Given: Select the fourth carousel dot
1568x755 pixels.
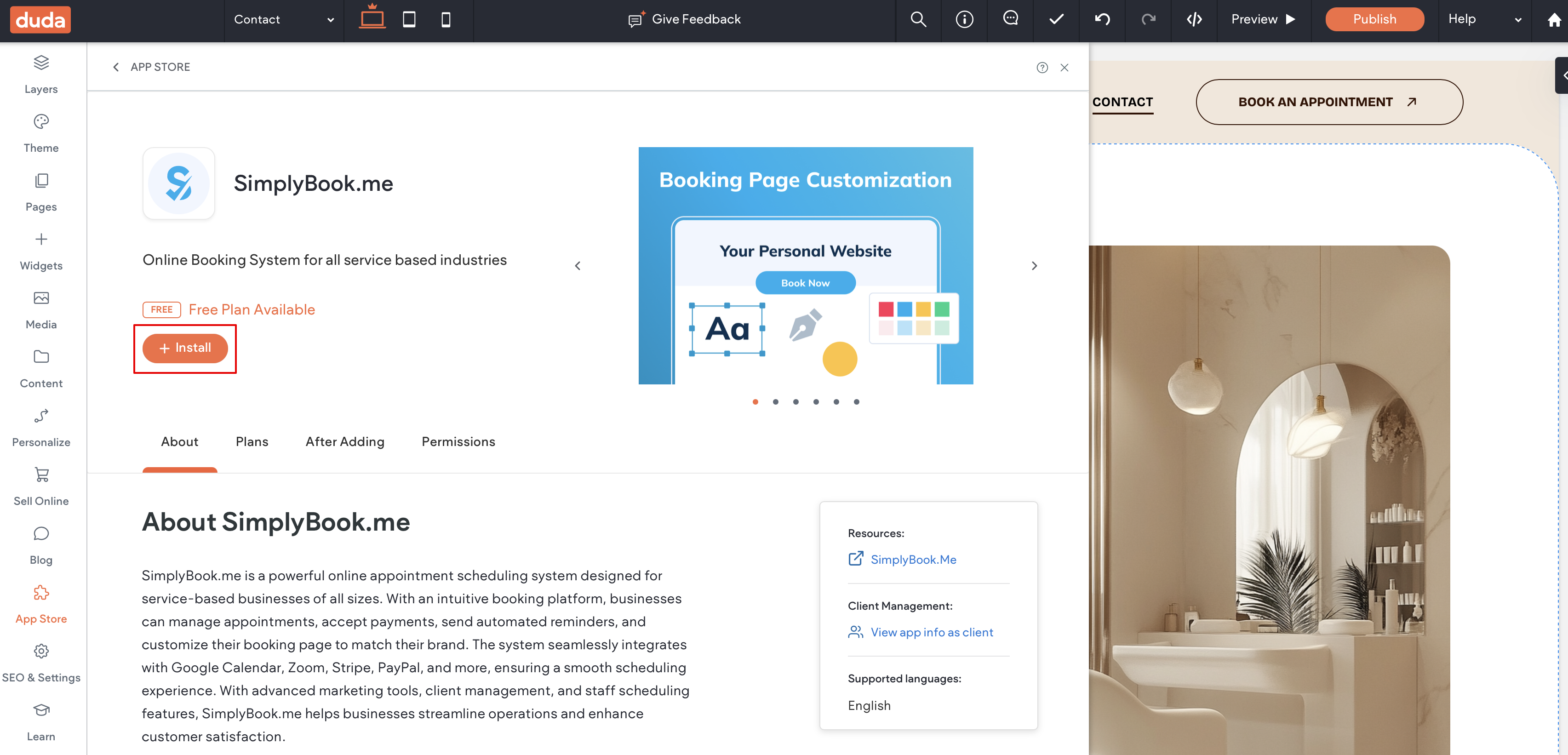Looking at the screenshot, I should (x=816, y=402).
